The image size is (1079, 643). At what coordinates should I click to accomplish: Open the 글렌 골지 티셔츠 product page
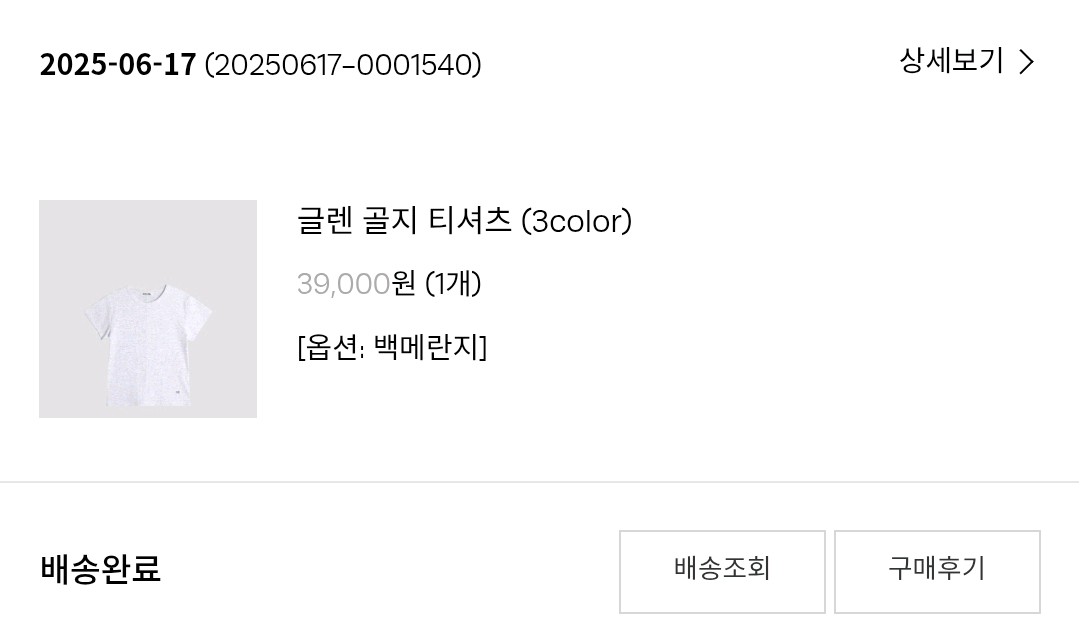point(464,222)
